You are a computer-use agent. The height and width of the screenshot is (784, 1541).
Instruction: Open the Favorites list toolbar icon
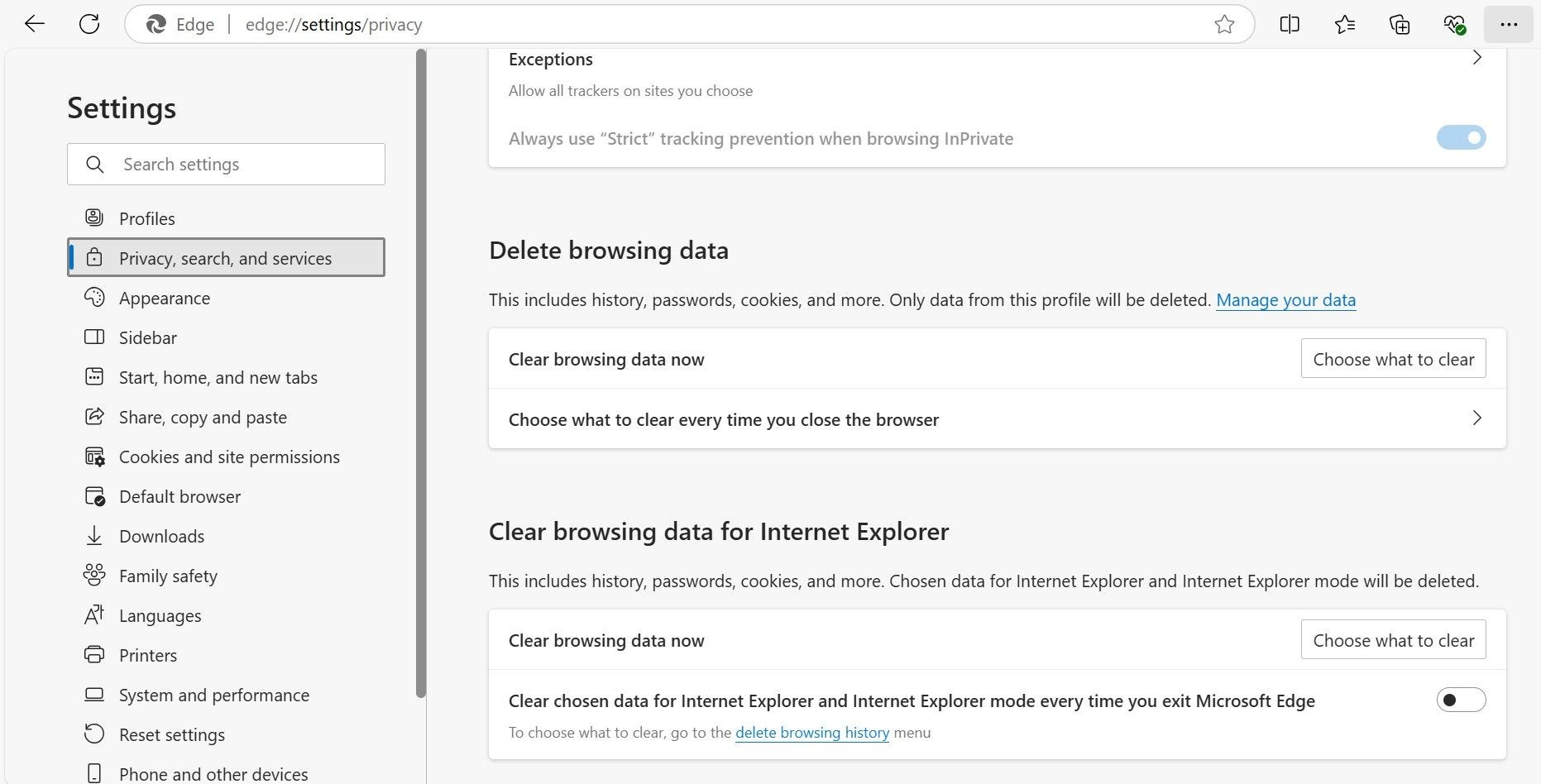click(x=1345, y=24)
